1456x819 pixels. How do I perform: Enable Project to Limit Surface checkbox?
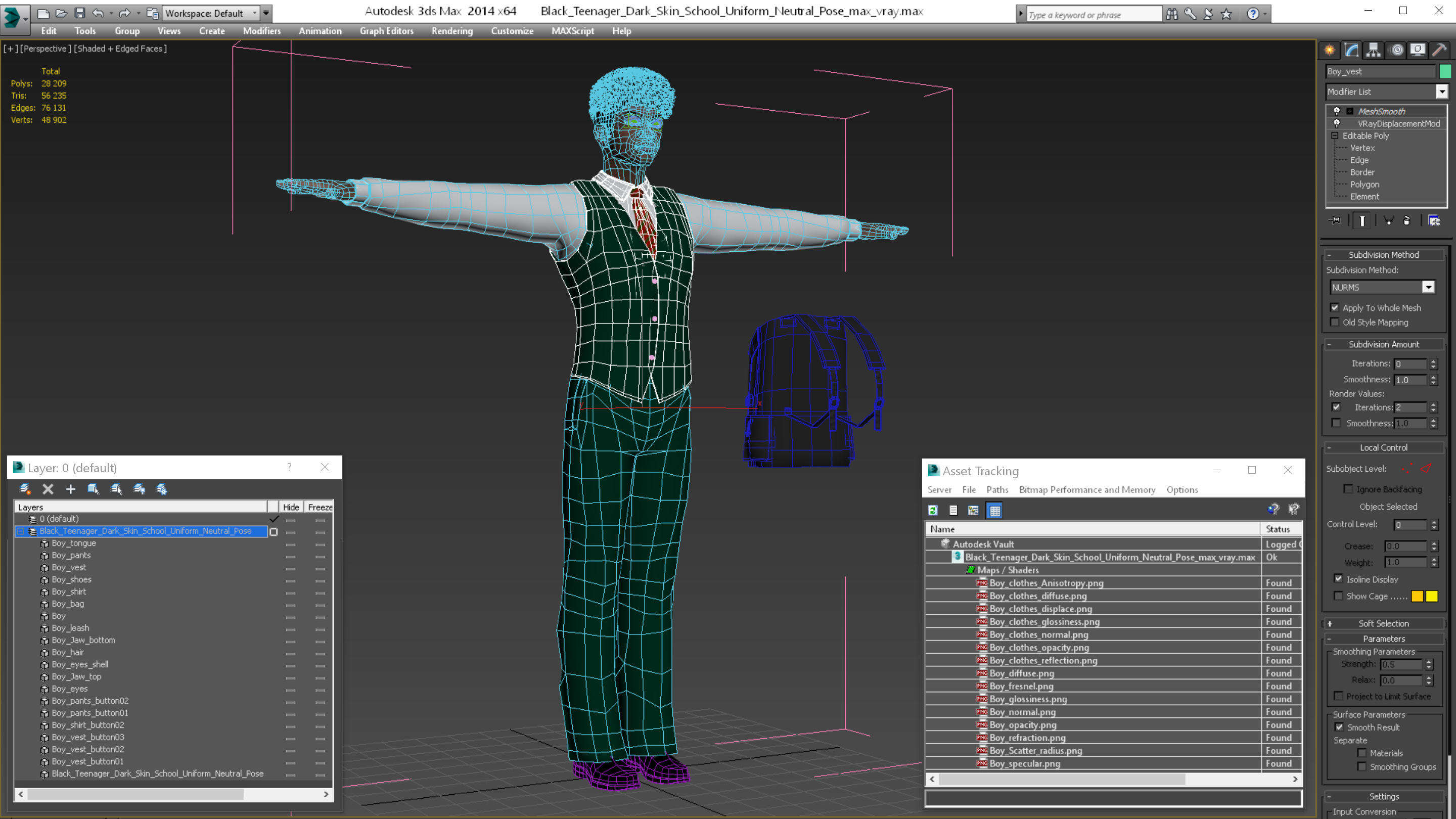click(x=1338, y=696)
